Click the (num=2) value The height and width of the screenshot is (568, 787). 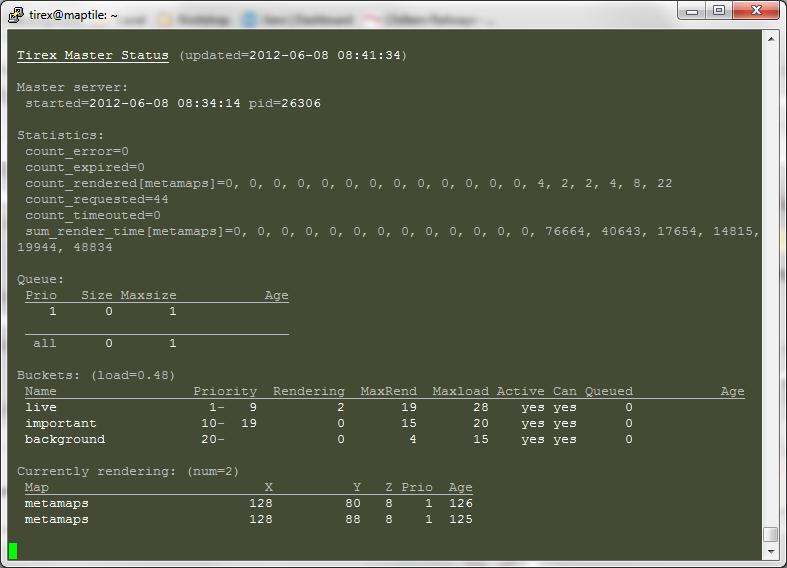(213, 472)
